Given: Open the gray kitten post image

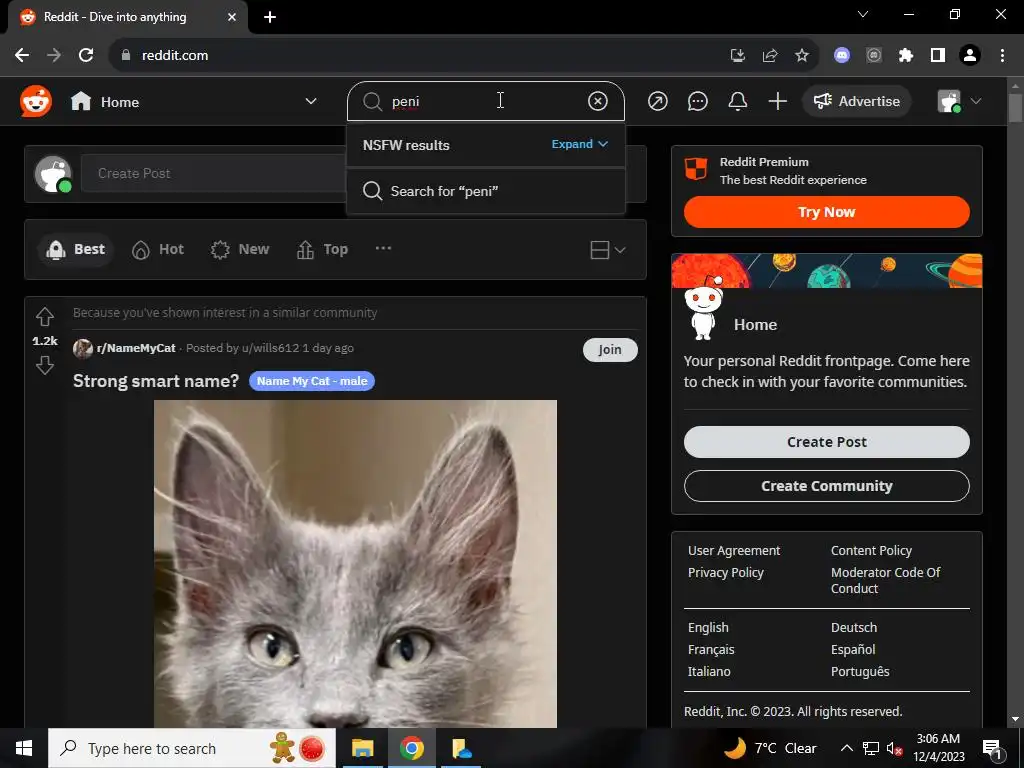Looking at the screenshot, I should point(355,564).
